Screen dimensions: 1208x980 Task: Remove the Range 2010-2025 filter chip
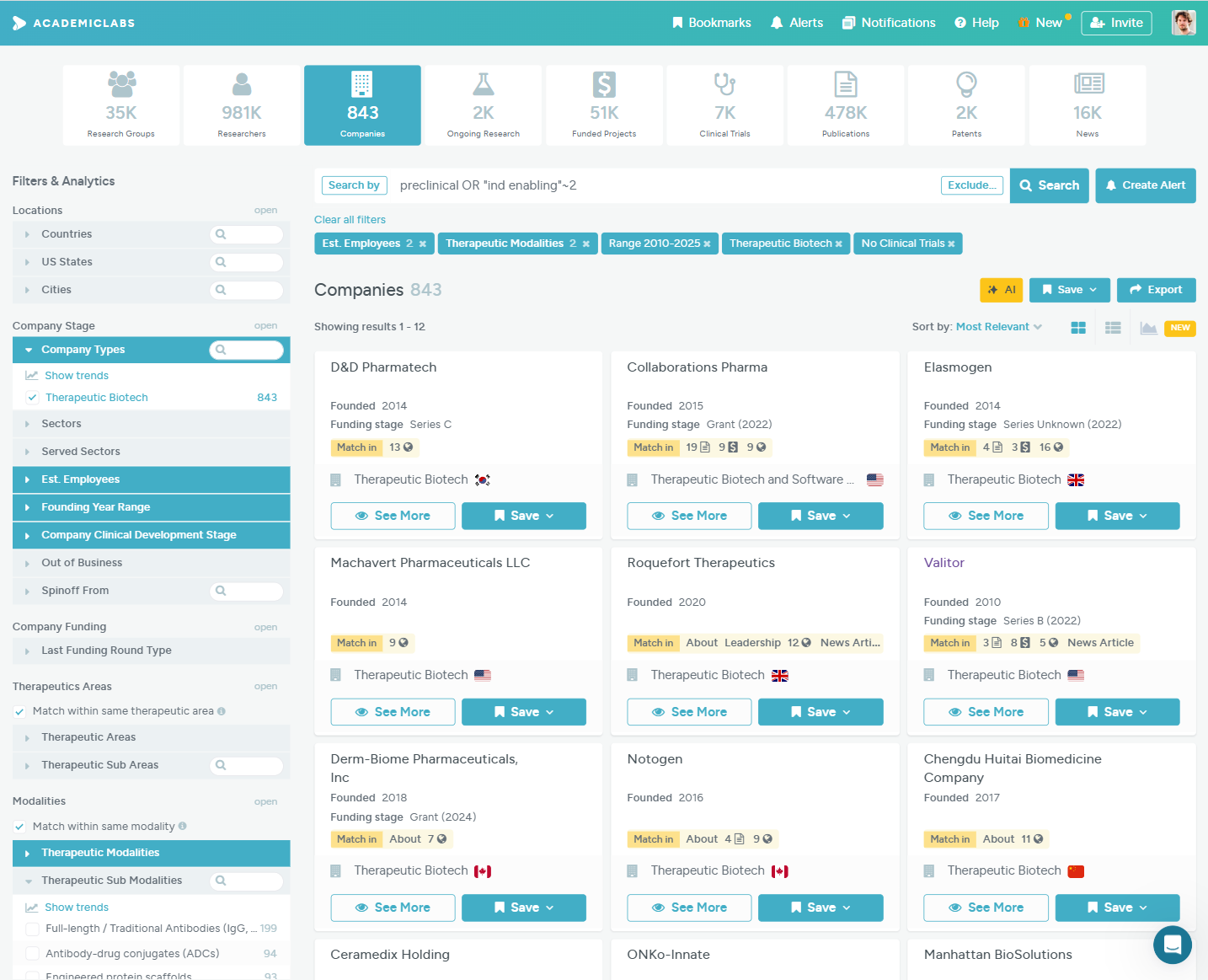707,244
